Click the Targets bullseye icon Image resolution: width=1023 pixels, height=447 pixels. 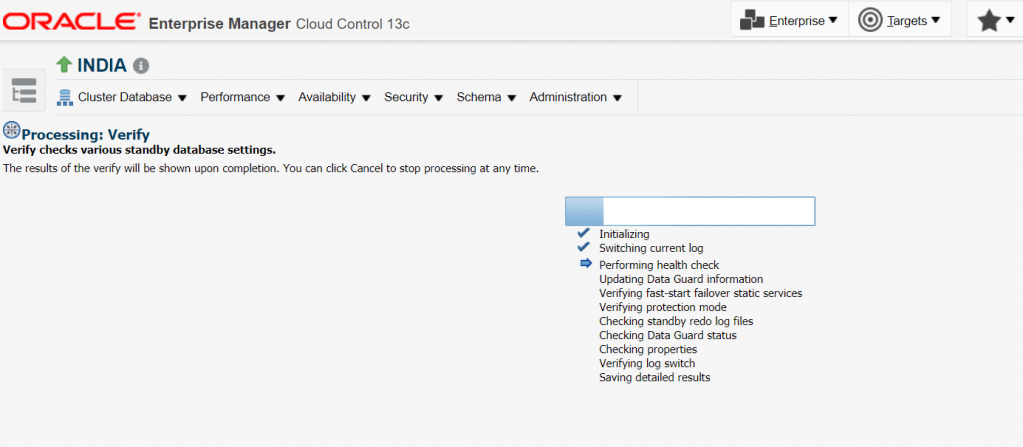pyautogui.click(x=870, y=20)
